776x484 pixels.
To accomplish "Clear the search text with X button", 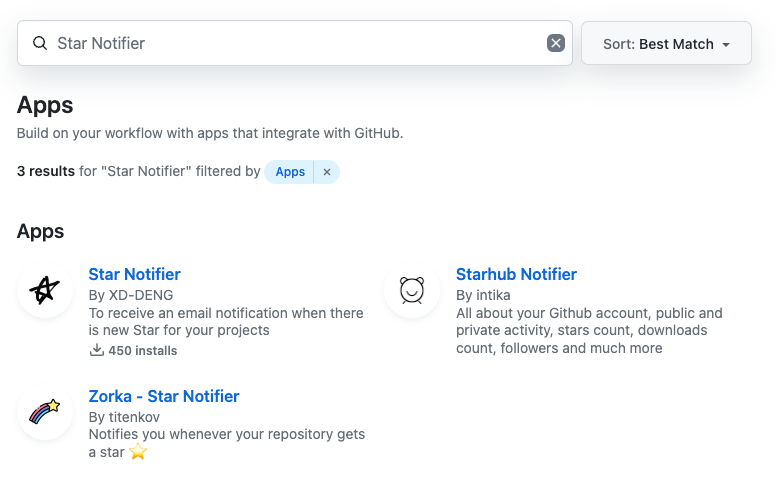I will (556, 43).
